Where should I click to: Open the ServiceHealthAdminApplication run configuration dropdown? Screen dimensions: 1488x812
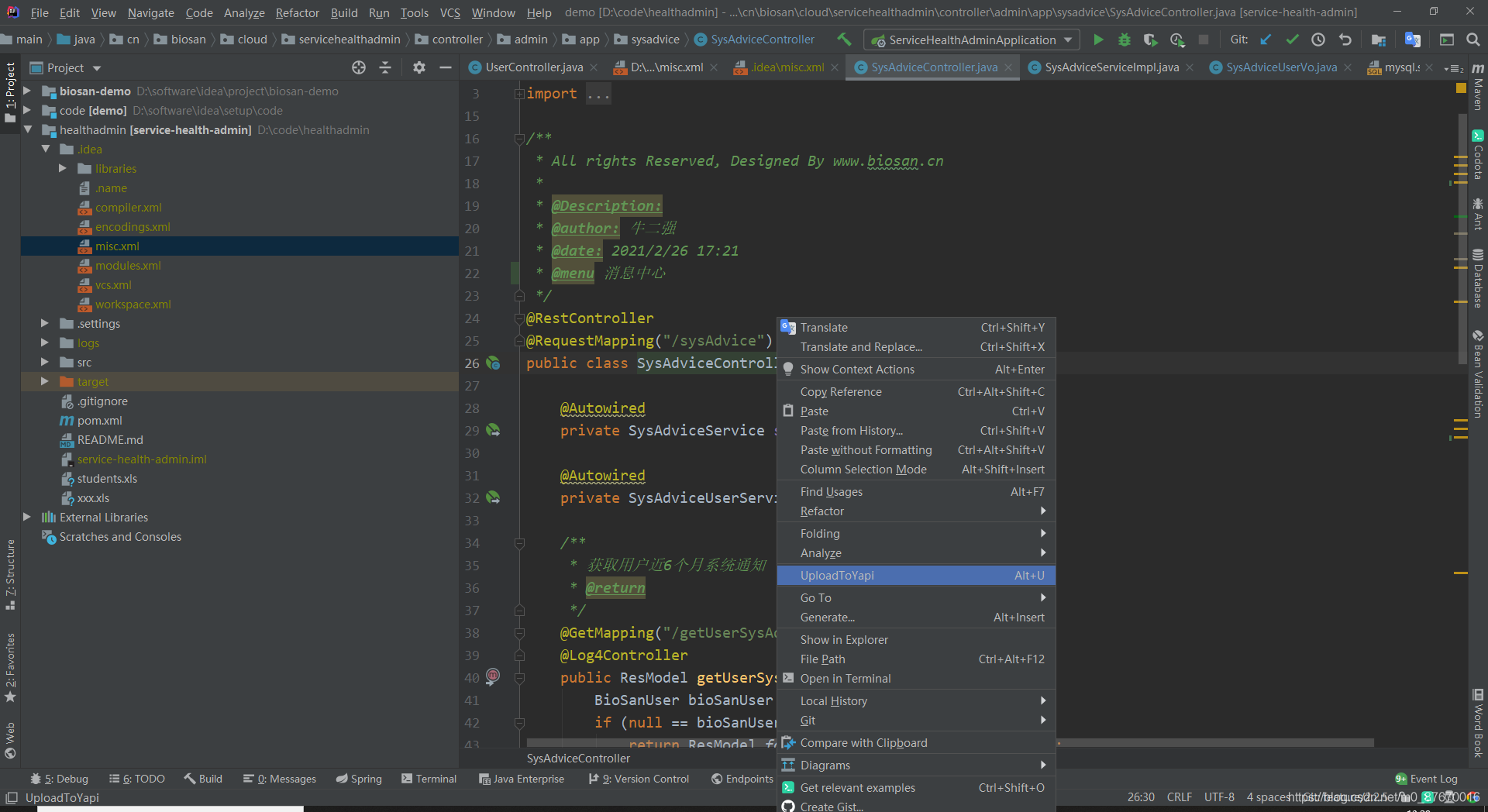972,40
